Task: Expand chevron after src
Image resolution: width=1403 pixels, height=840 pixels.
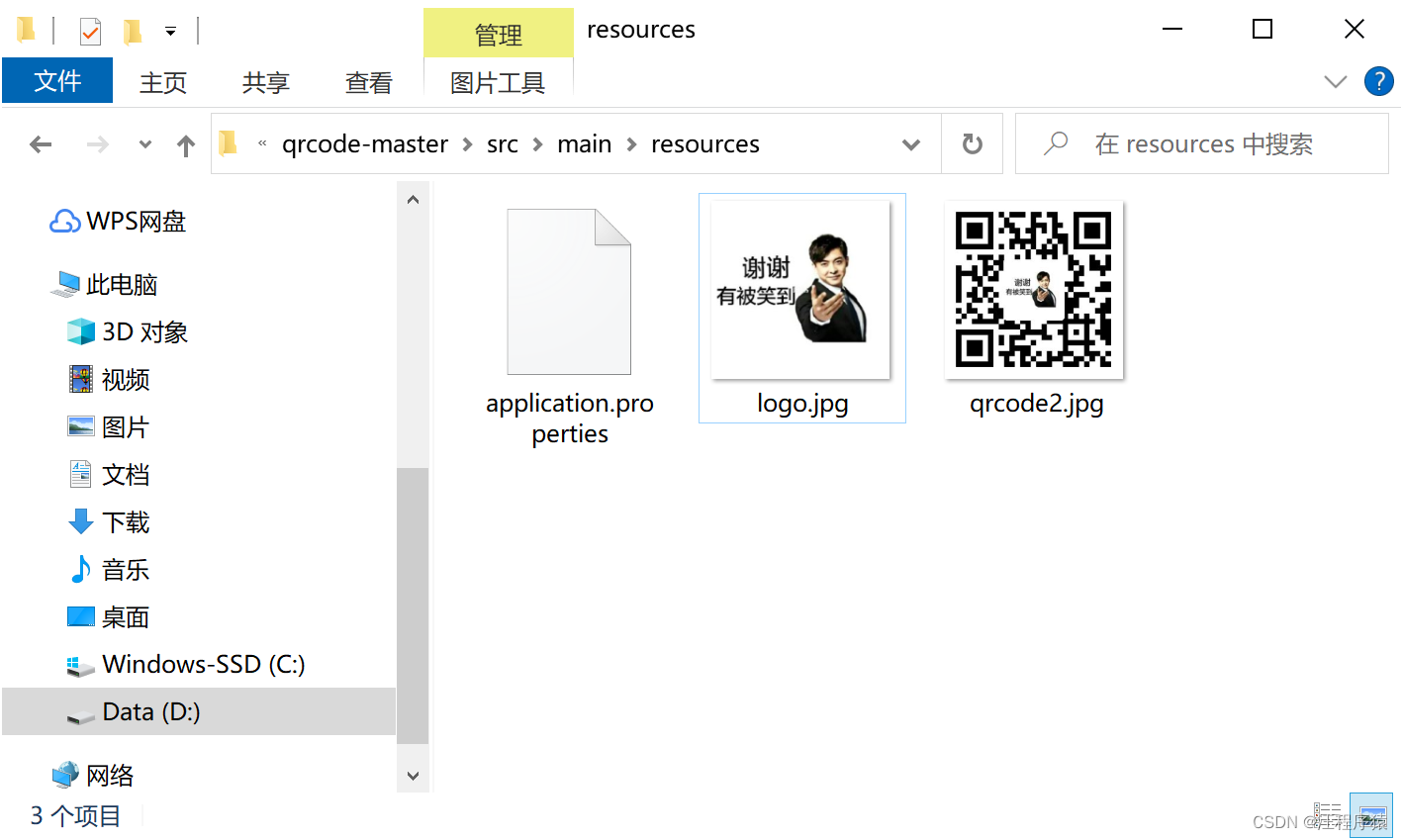Action: tap(538, 144)
